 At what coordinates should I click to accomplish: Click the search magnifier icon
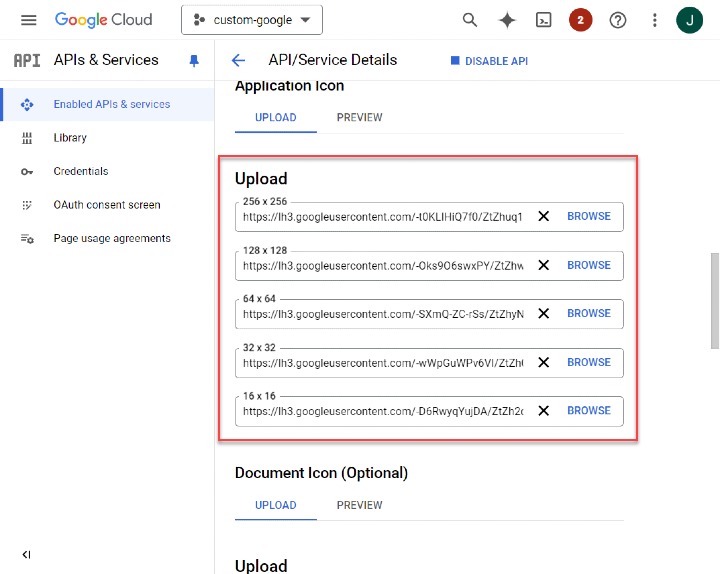click(469, 20)
